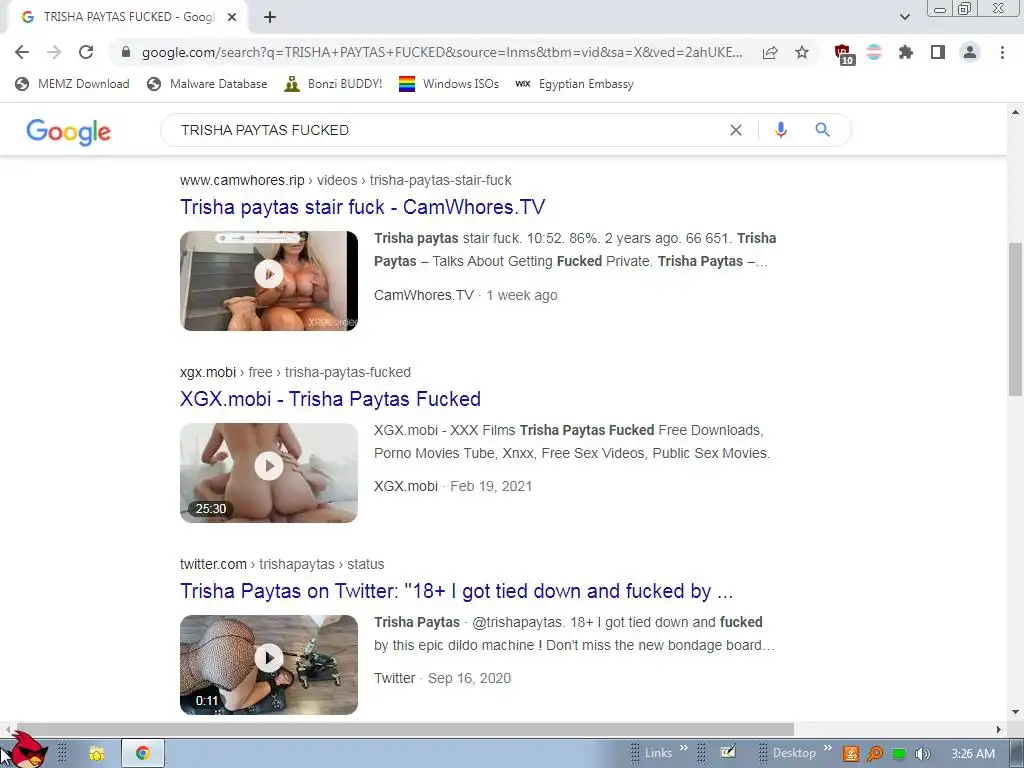Click the '1 week ago' text

pyautogui.click(x=522, y=295)
